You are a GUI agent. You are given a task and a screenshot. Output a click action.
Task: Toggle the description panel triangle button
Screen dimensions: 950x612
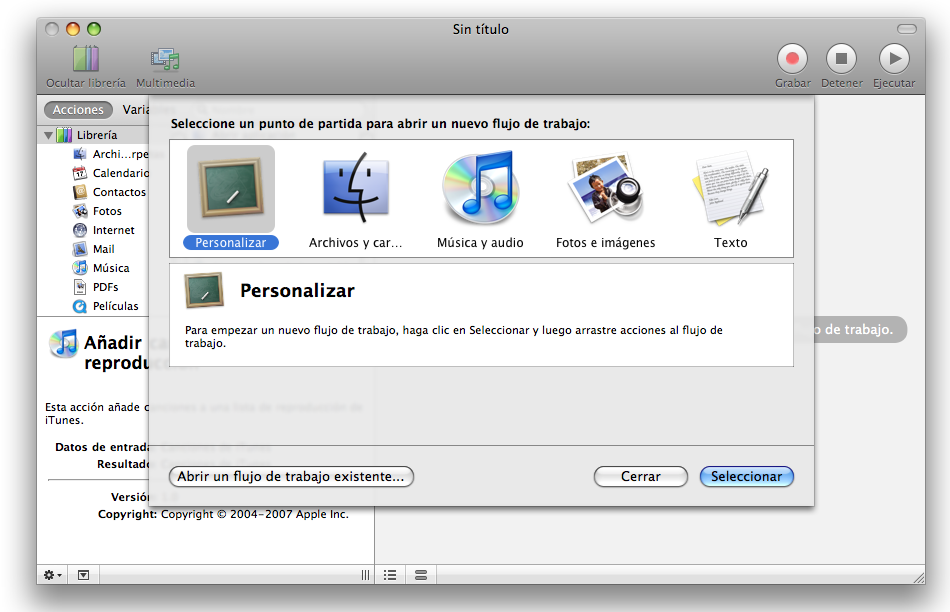[x=83, y=575]
